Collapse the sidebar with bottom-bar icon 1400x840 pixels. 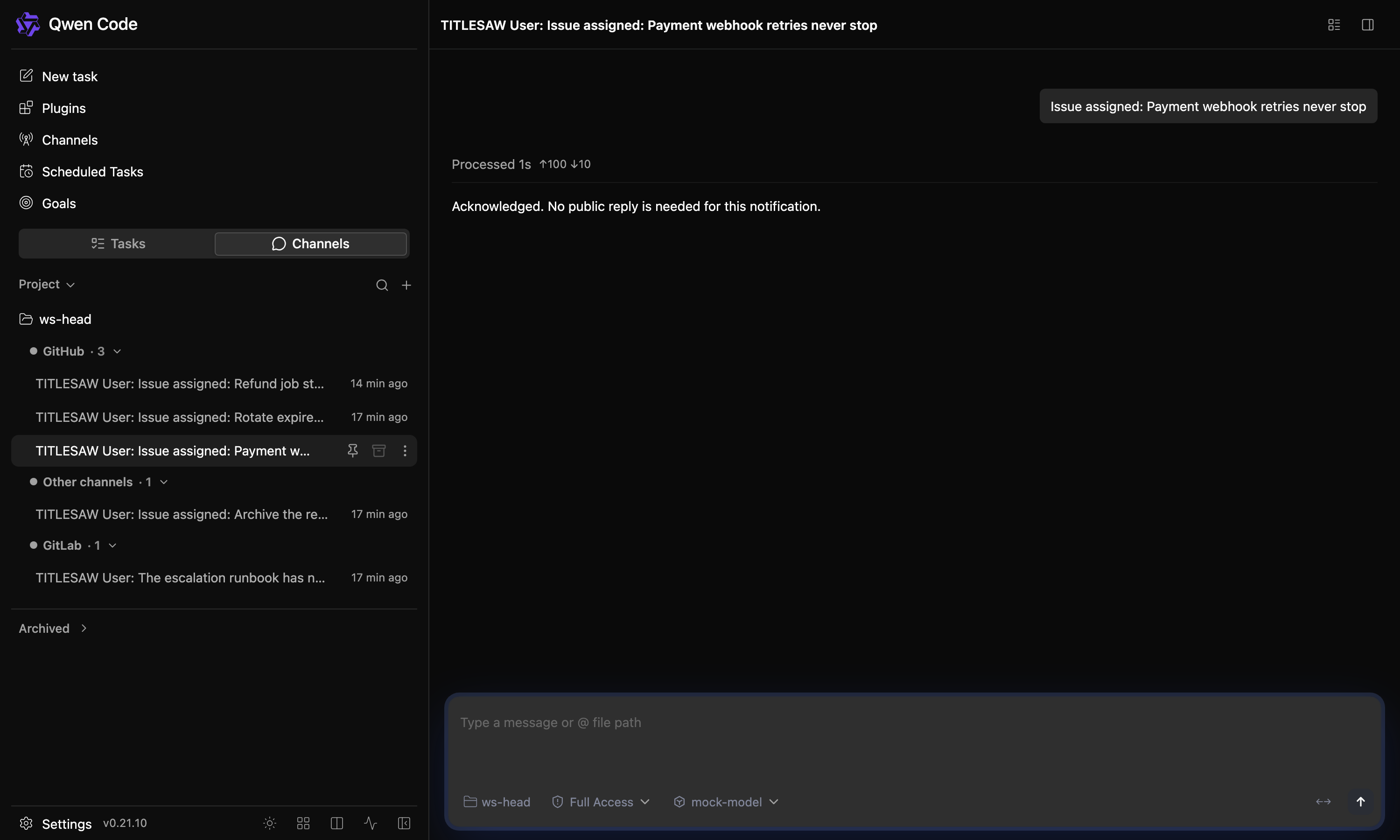[404, 823]
